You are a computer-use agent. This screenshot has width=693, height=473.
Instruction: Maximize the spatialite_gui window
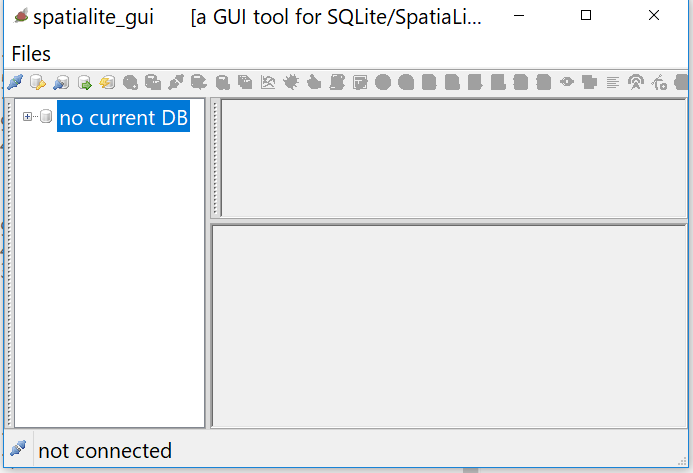pos(586,15)
